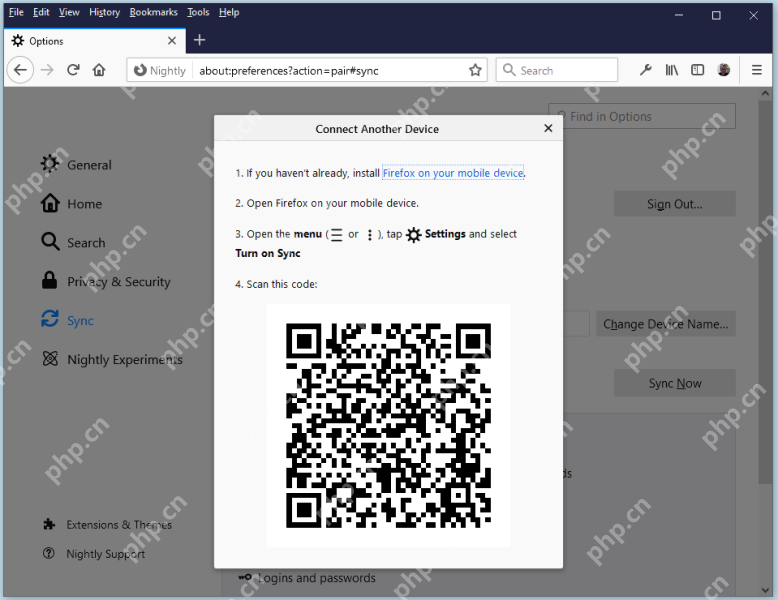Close the Connect Another Device dialog
Screen dimensions: 778x600
548,129
